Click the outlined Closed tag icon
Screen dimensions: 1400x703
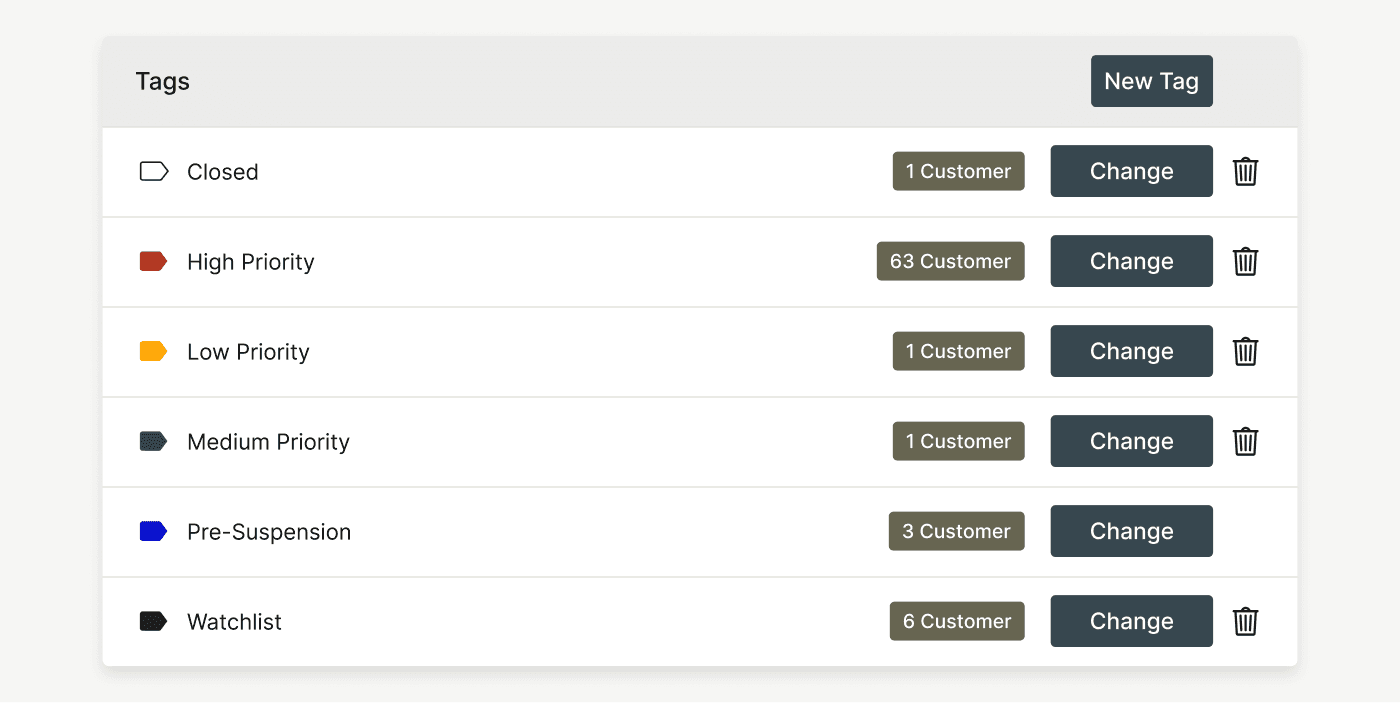[153, 172]
